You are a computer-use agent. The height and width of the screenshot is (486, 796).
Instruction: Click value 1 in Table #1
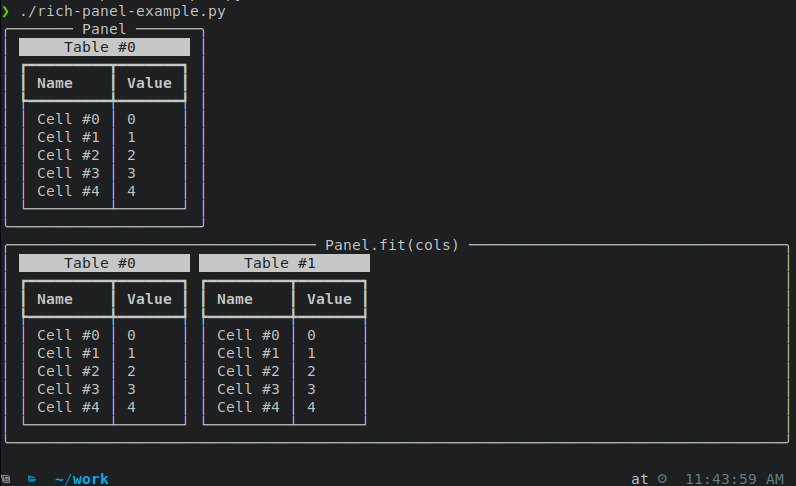pos(312,353)
